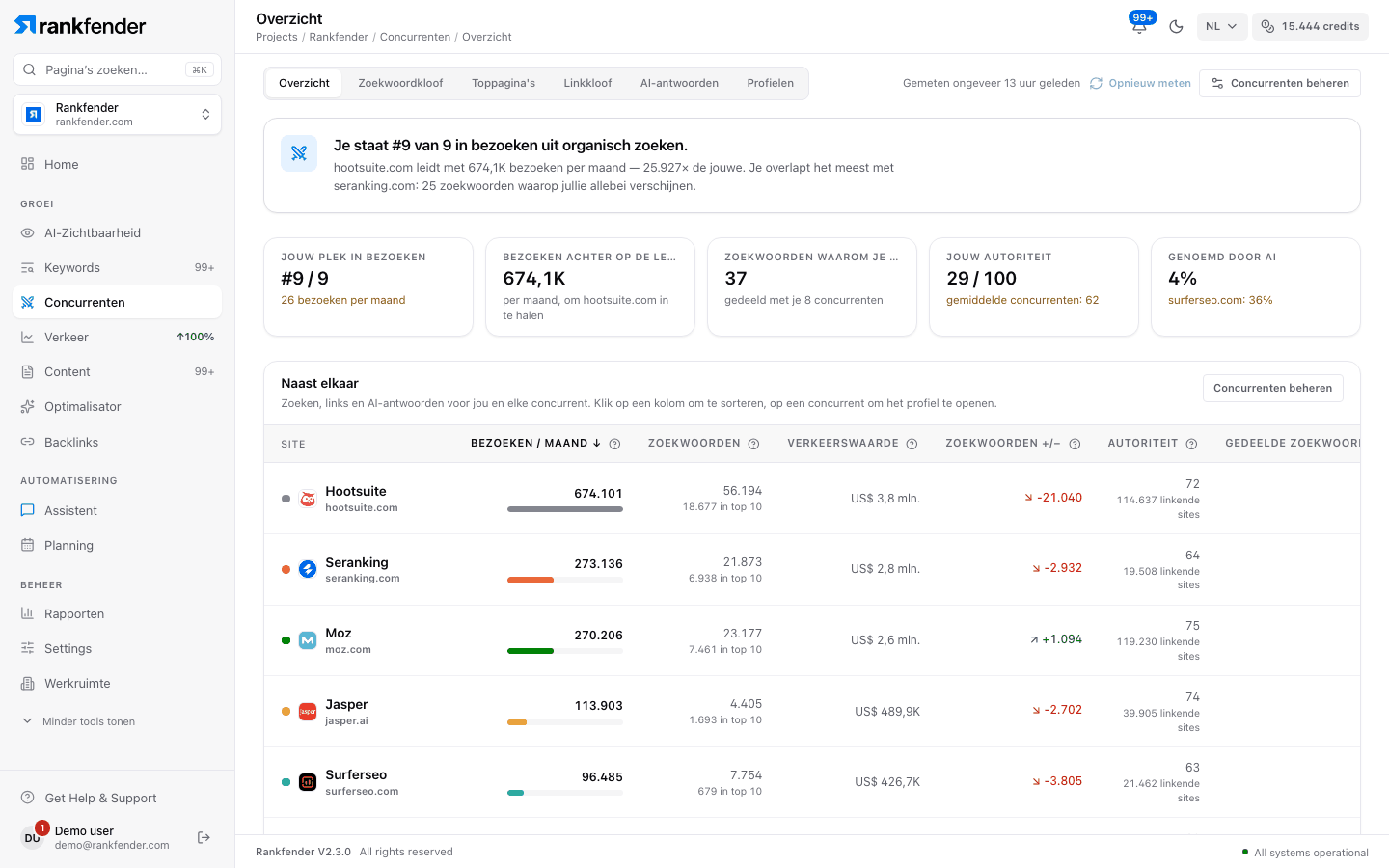Click the Rankfender logo
Viewport: 1389px width, 868px height.
point(81,25)
